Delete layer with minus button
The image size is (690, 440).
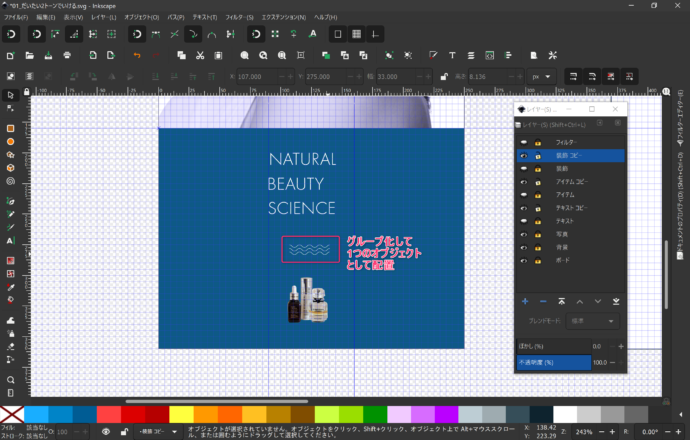543,301
